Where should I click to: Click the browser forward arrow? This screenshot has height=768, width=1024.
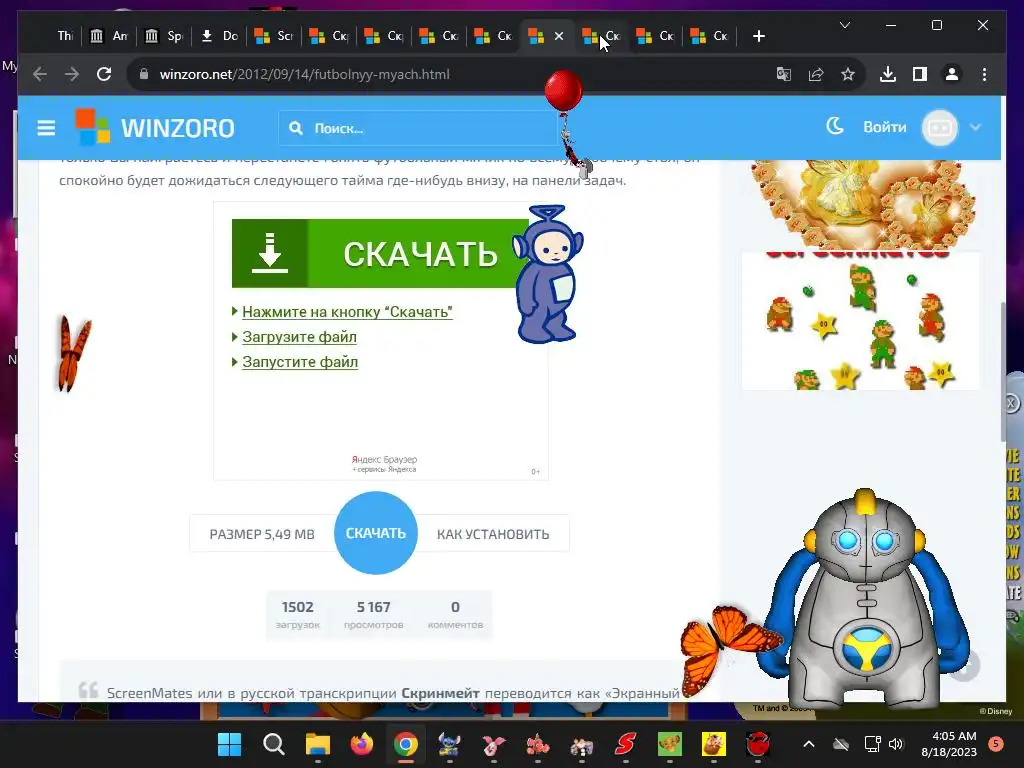72,74
